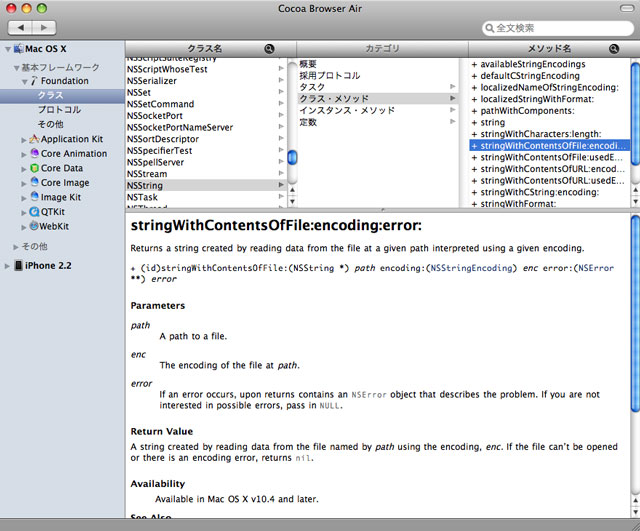640x531 pixels.
Task: Select the NSScriptWhoseTest class
Action: click(206, 69)
